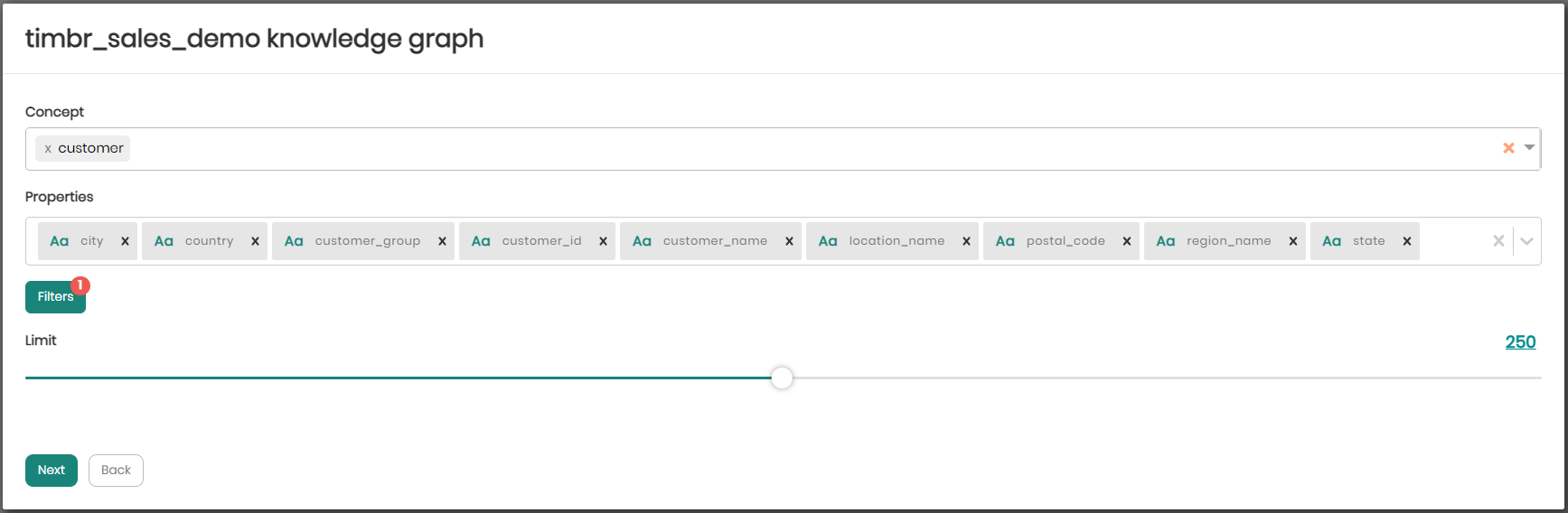Click the Aa type icon for location_name
This screenshot has height=513, width=1568.
click(828, 241)
